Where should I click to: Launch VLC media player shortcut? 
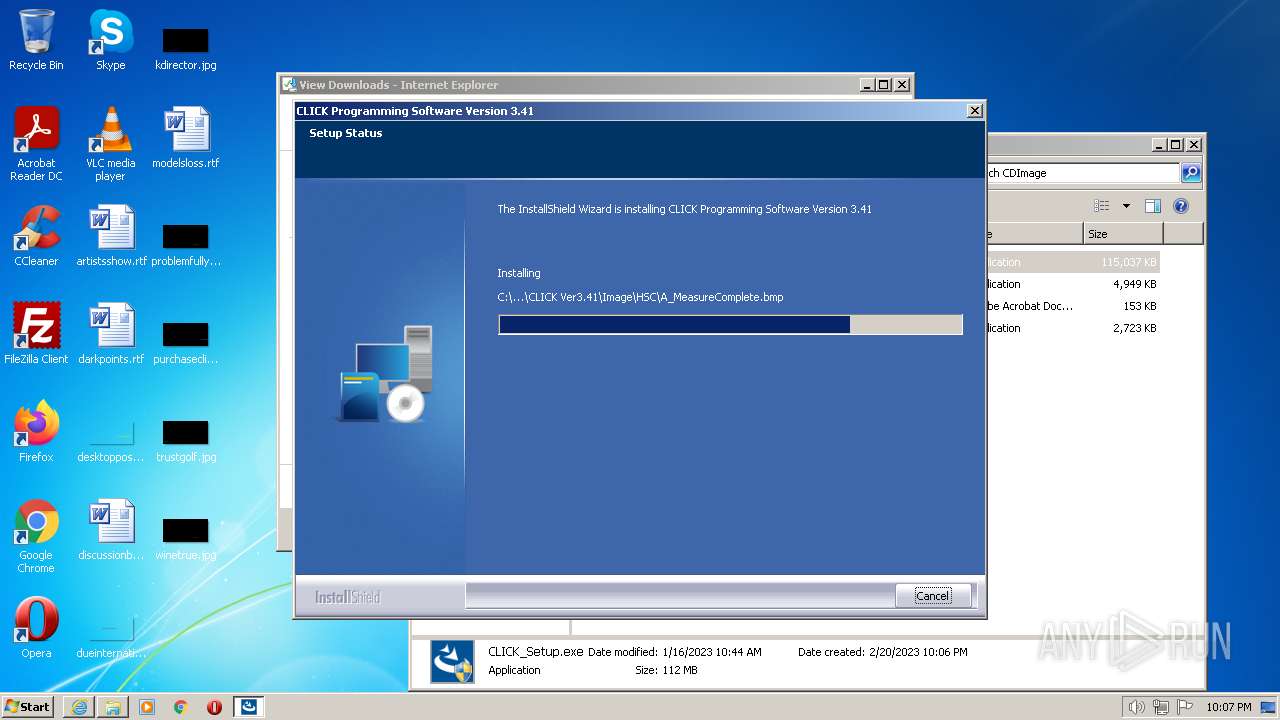[110, 144]
